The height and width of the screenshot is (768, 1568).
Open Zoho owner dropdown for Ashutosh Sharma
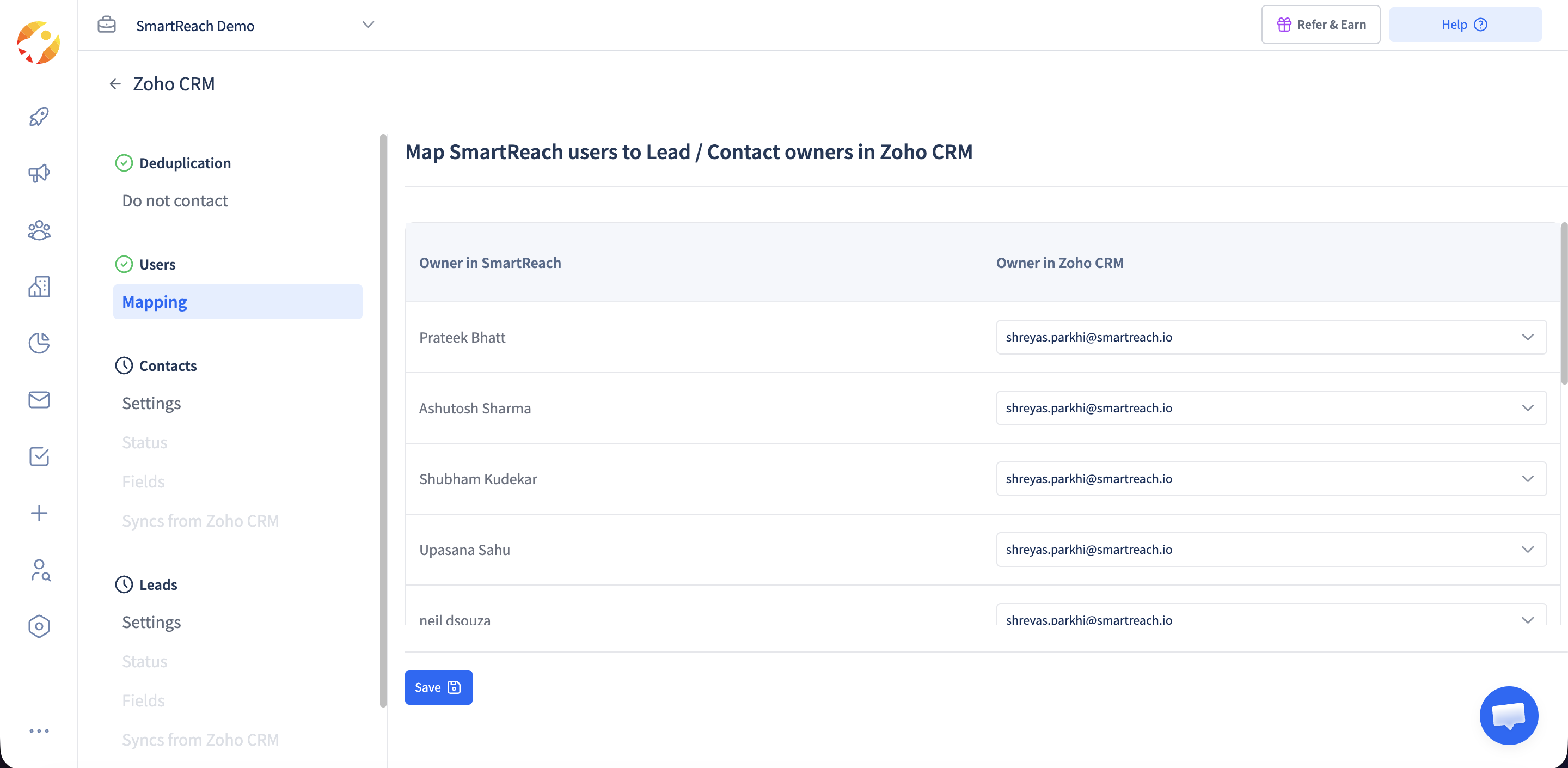point(1271,408)
